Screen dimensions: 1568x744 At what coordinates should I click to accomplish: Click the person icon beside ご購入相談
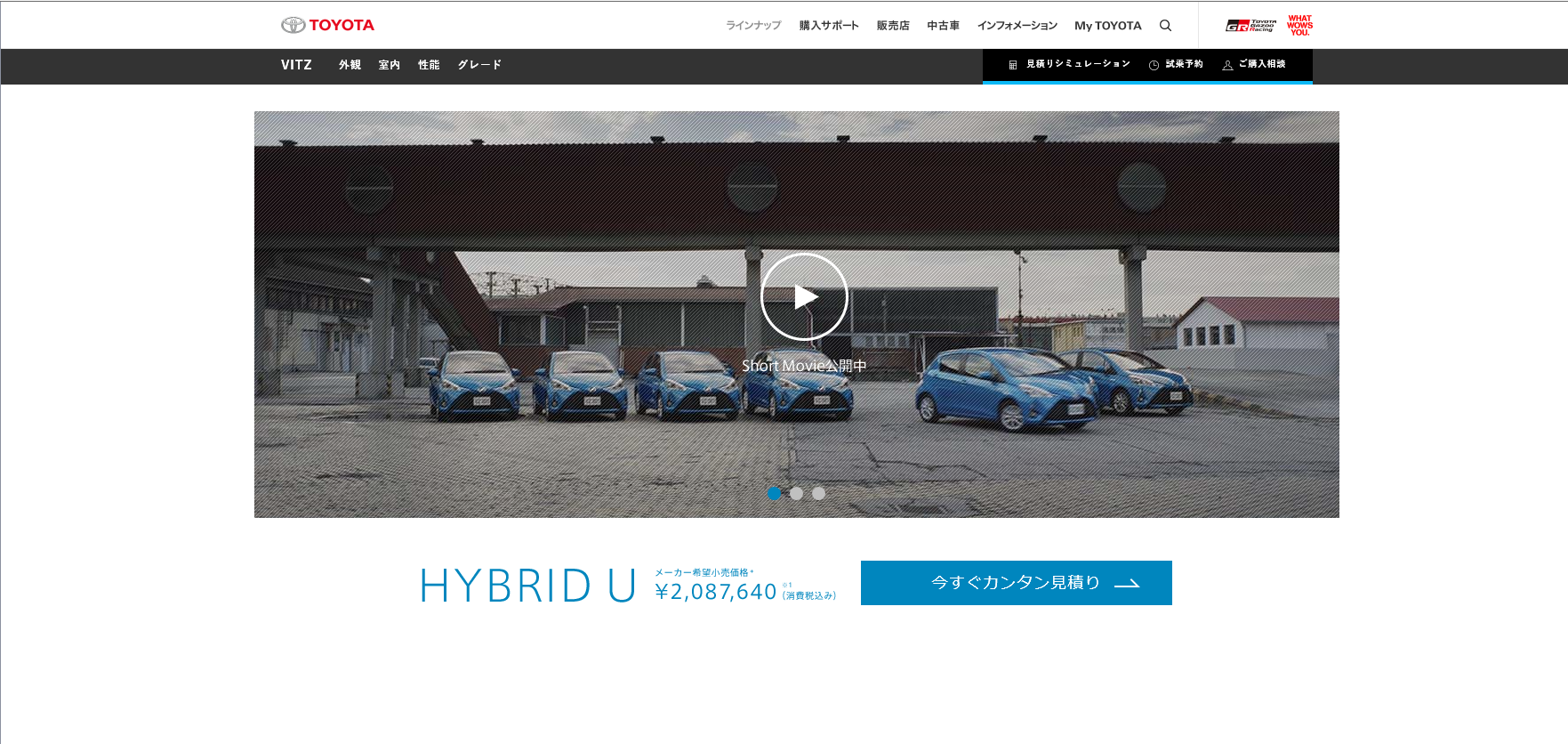(x=1227, y=65)
